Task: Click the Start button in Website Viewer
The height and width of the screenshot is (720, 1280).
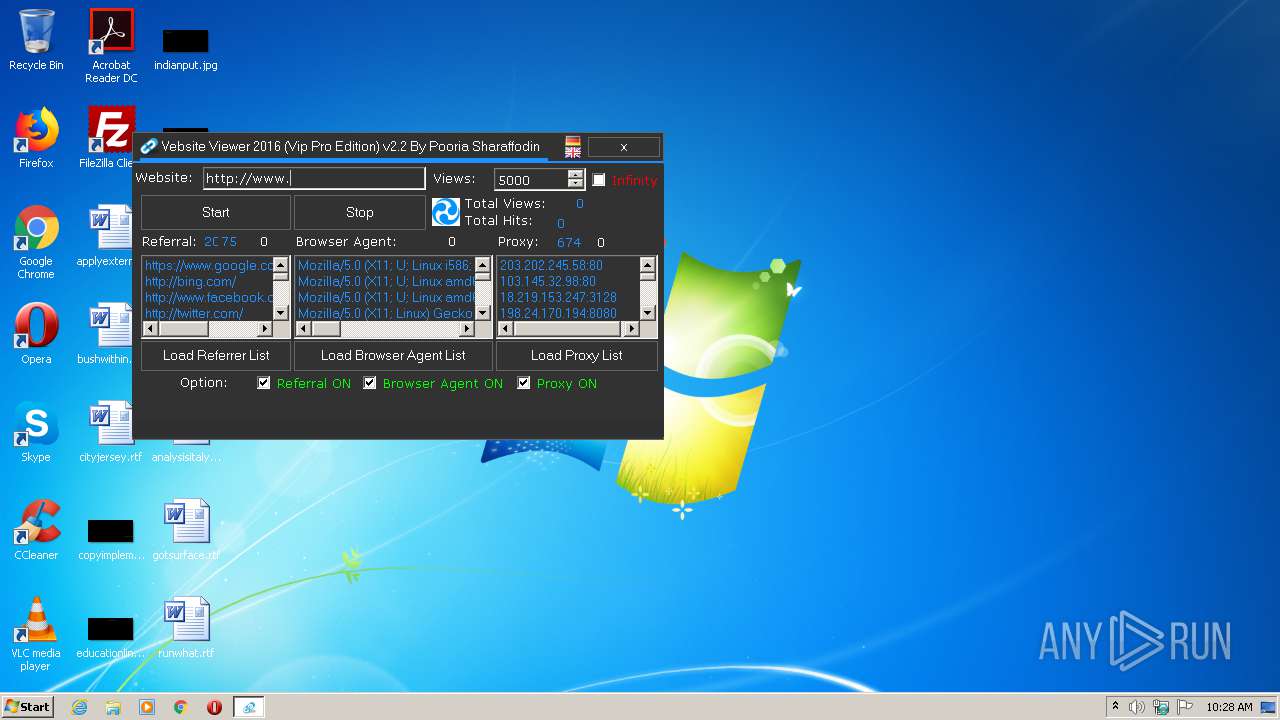Action: click(x=216, y=212)
